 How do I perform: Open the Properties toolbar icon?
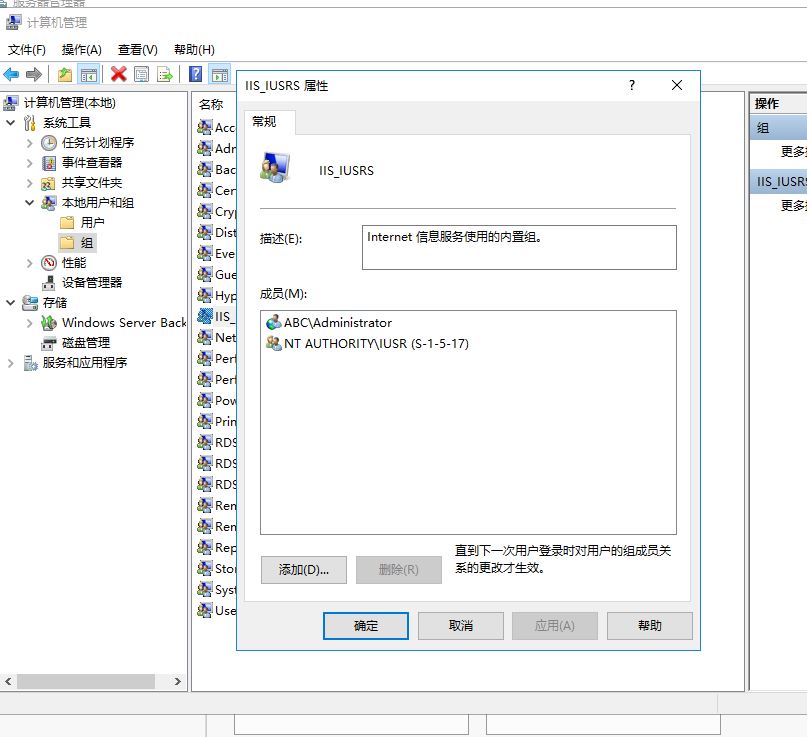coord(142,73)
